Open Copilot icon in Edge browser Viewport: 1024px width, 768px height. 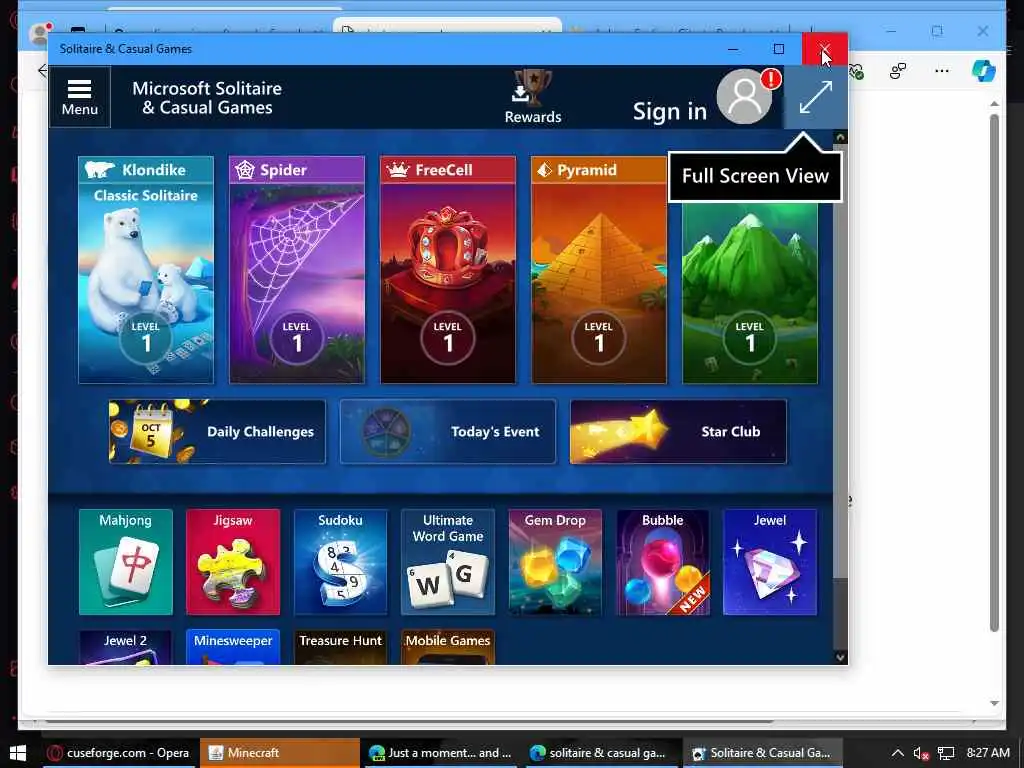pyautogui.click(x=984, y=71)
